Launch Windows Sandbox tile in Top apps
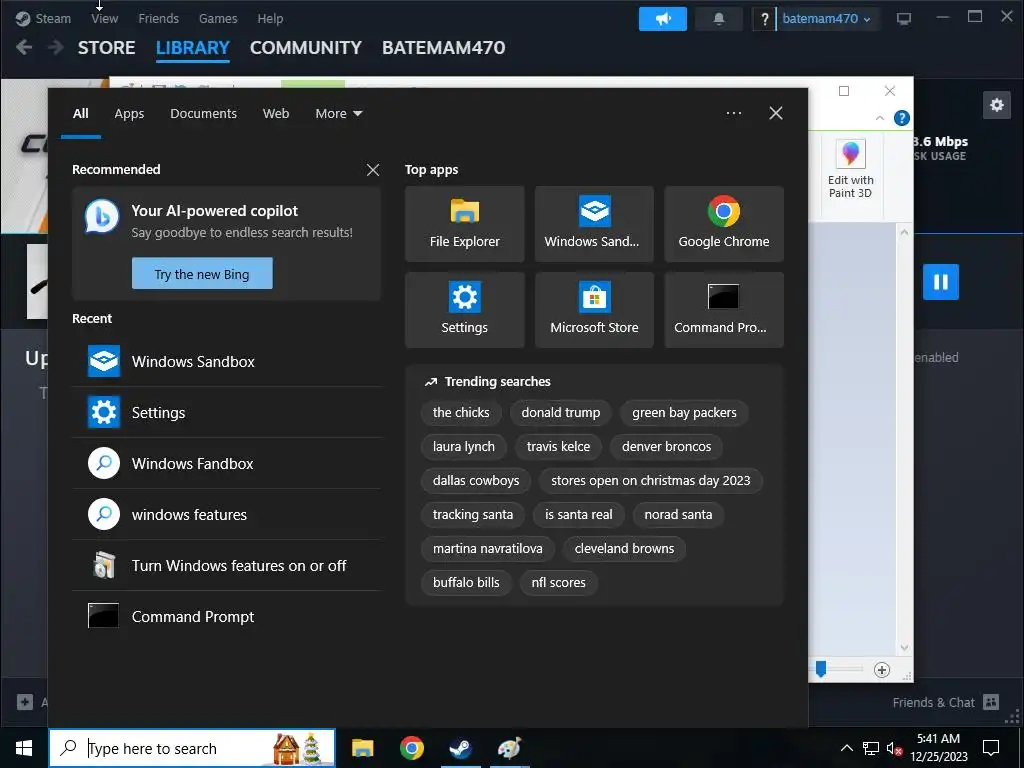 click(x=594, y=224)
